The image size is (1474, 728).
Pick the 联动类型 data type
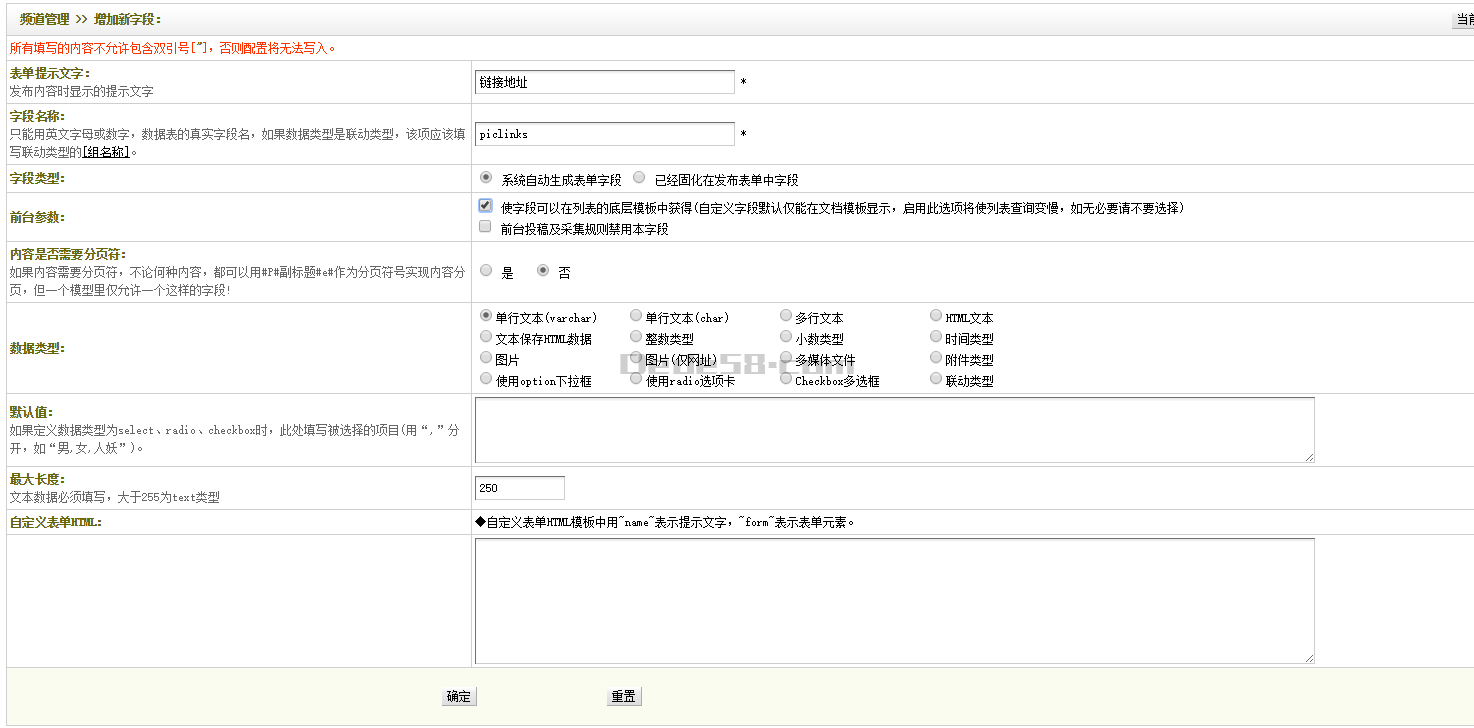tap(936, 379)
